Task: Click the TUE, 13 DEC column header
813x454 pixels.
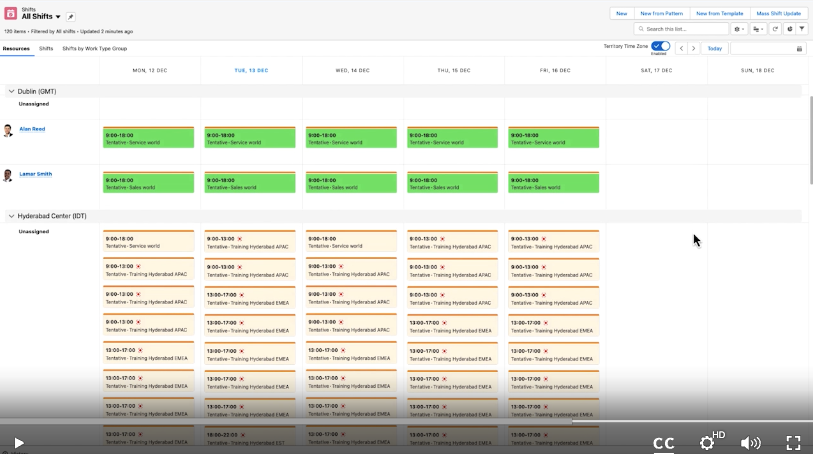Action: [x=251, y=70]
